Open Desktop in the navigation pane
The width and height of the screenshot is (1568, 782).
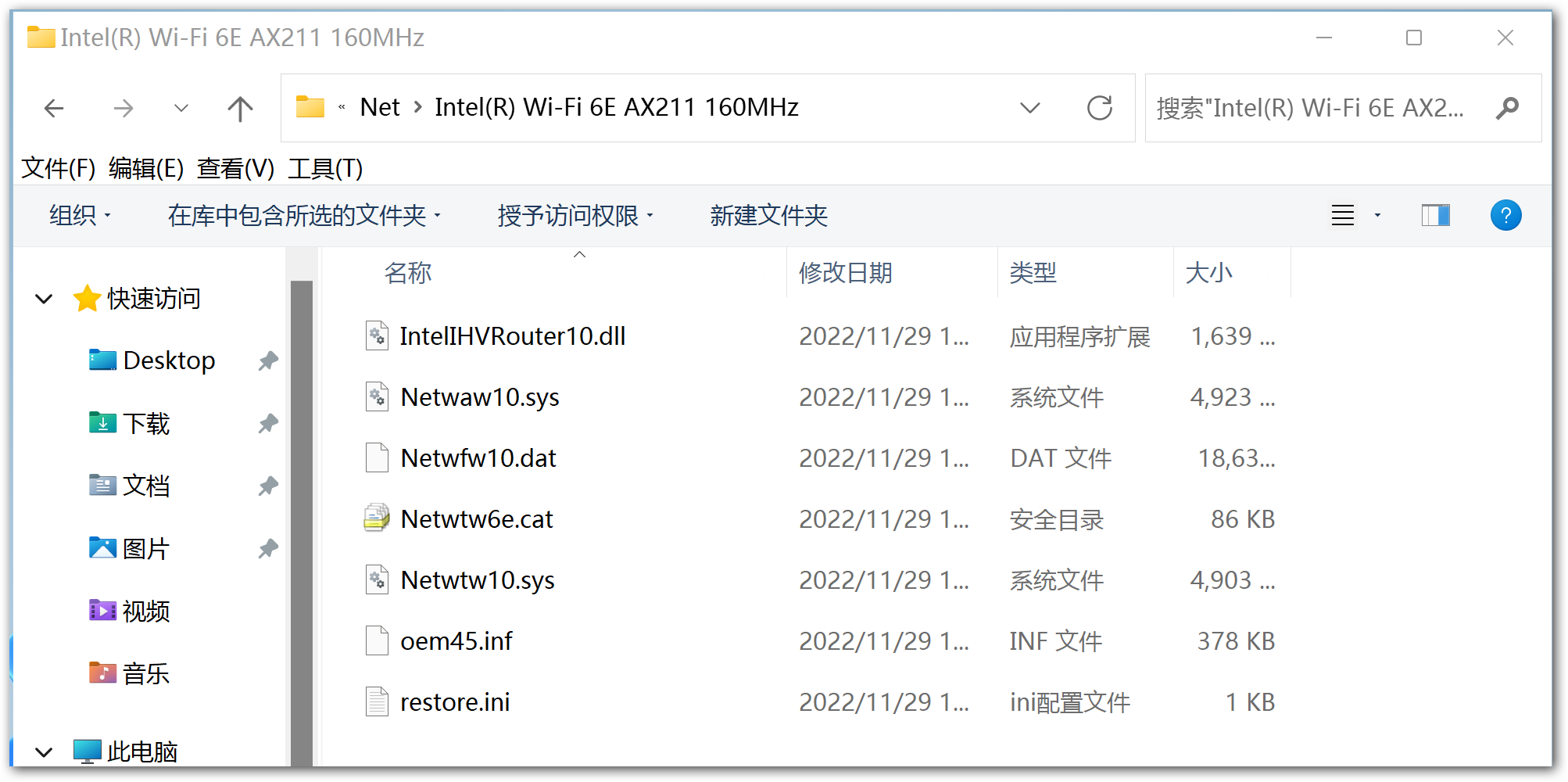pyautogui.click(x=169, y=361)
